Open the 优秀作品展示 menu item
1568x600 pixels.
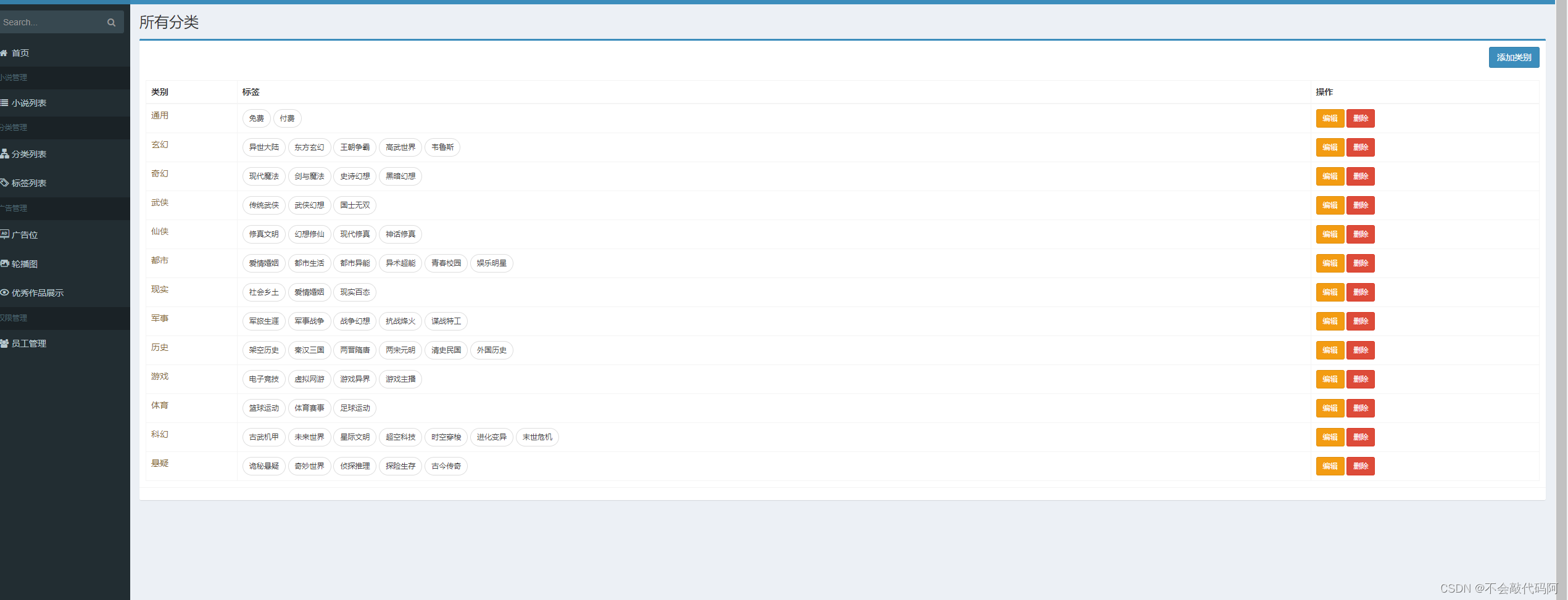65,293
